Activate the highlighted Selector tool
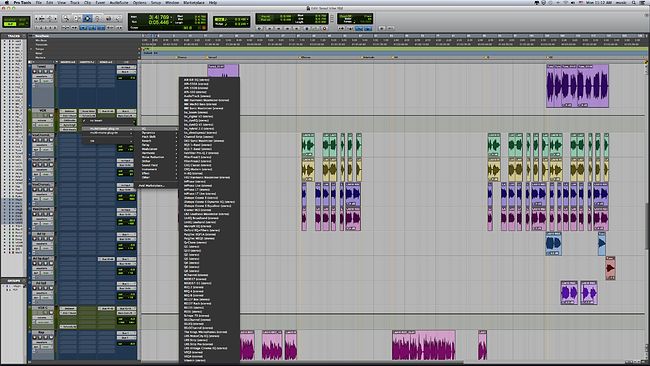650x366 pixels. point(87,18)
